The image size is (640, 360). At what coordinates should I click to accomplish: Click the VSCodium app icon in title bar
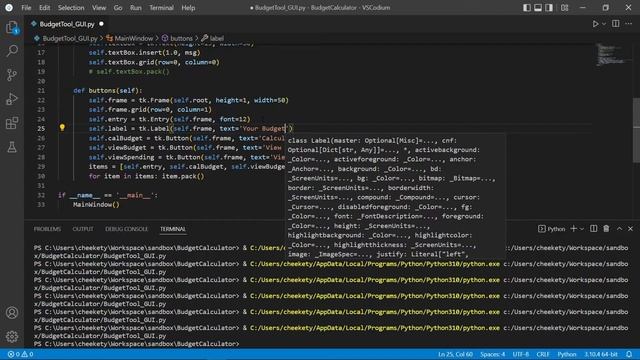[9, 8]
